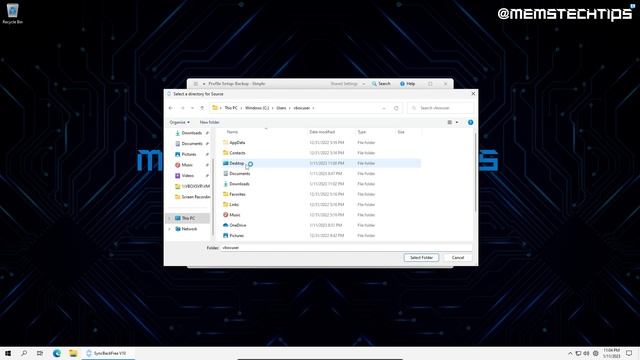Click Help in the Profile Setup window
The width and height of the screenshot is (640, 360).
[x=407, y=84]
